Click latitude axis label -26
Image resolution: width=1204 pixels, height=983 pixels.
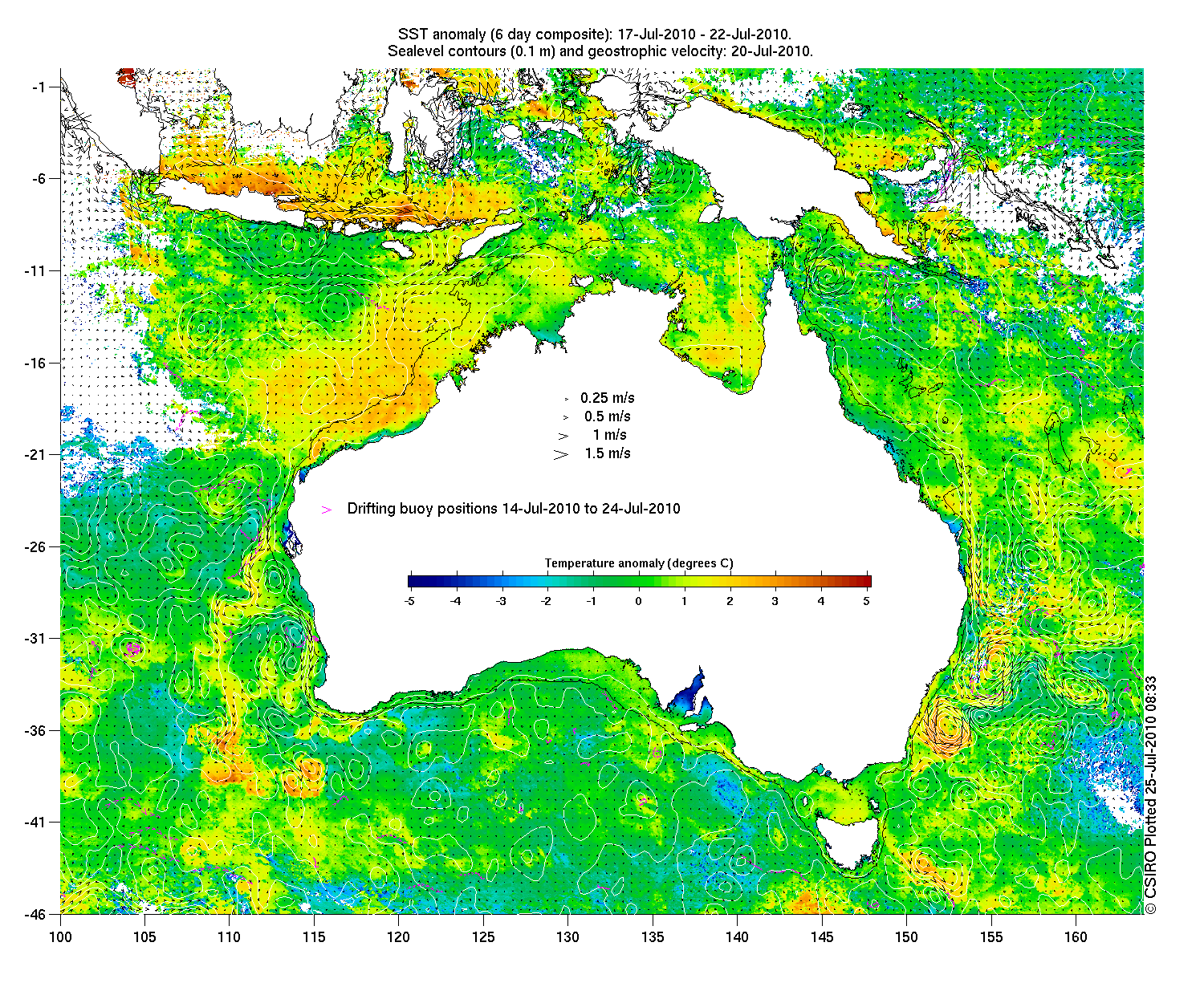pyautogui.click(x=36, y=546)
